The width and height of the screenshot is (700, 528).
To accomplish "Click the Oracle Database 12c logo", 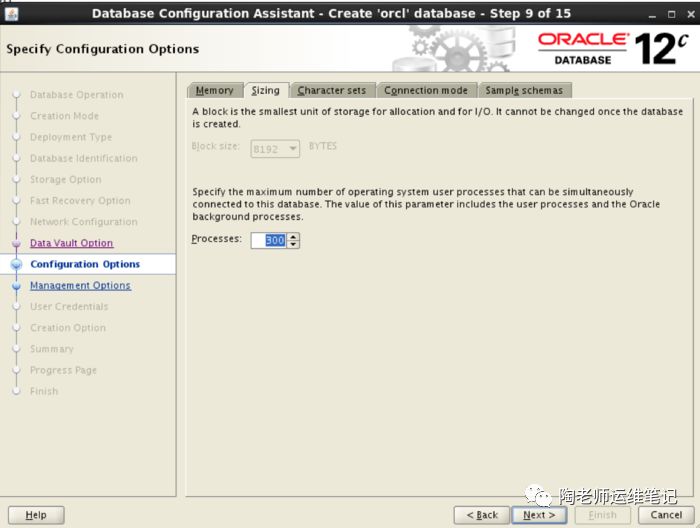I will 612,48.
